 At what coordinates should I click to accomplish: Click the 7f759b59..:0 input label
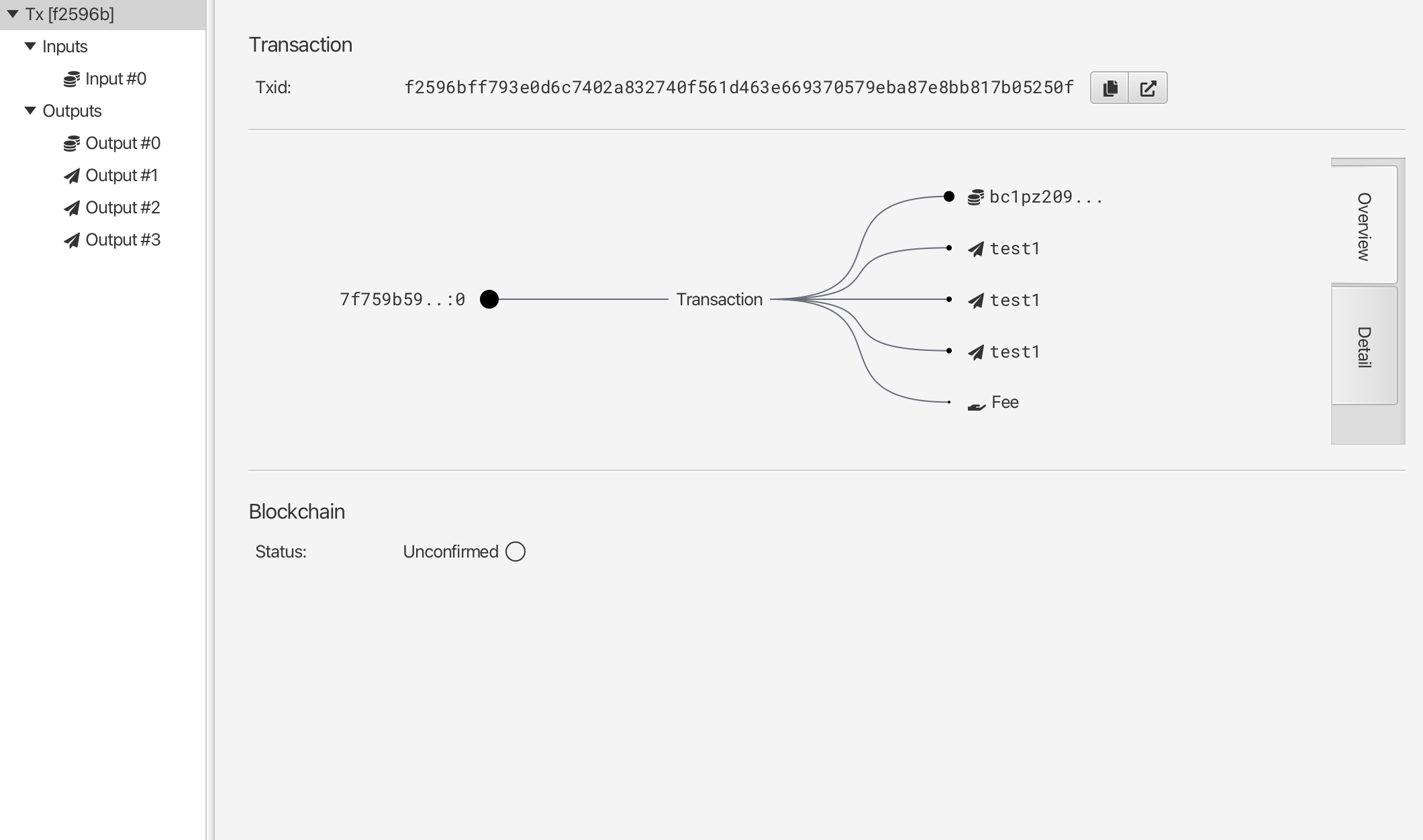[x=402, y=299]
